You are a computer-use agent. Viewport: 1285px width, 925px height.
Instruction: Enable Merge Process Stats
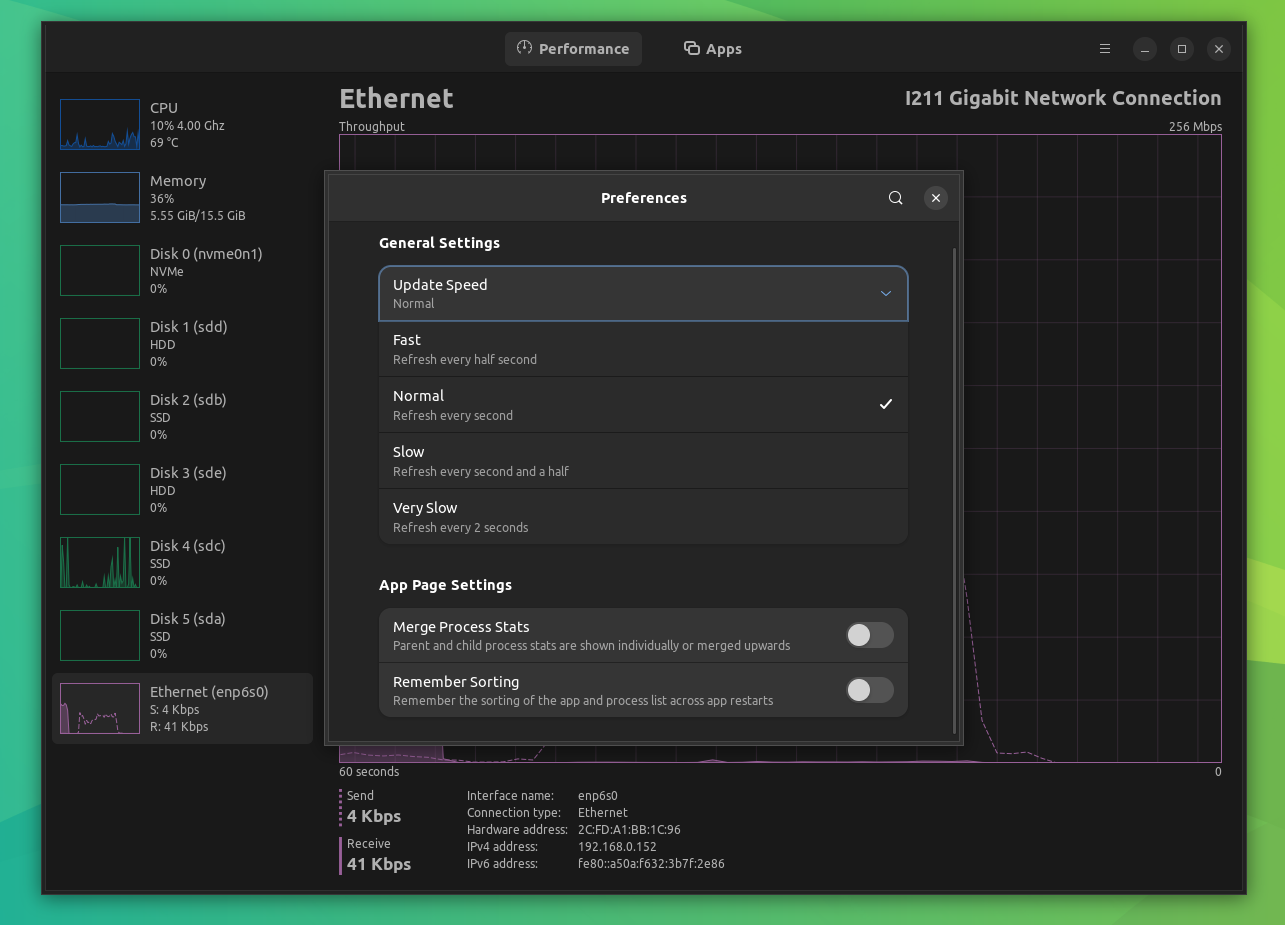[x=869, y=635]
